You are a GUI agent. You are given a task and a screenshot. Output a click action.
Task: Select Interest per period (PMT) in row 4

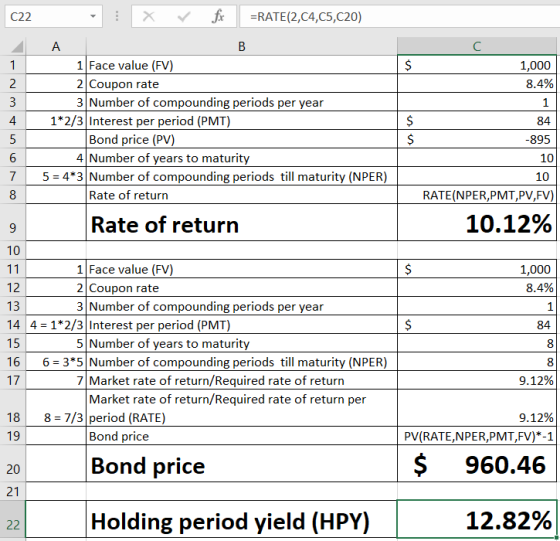241,121
